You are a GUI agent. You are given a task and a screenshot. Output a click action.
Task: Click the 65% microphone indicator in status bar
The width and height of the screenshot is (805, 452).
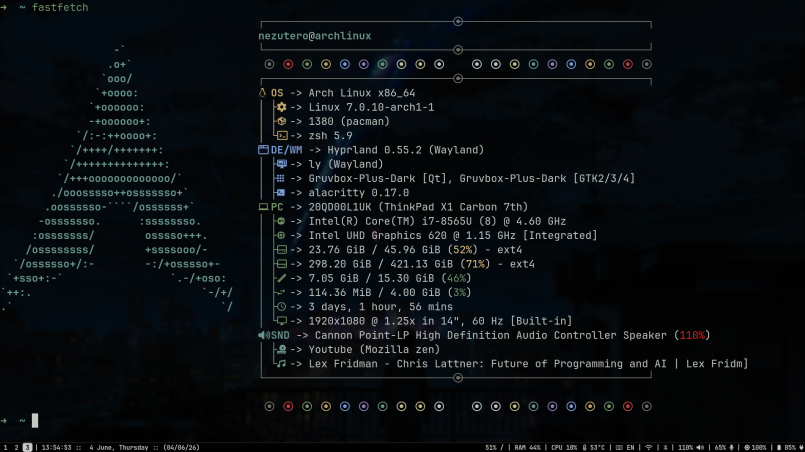[x=724, y=447]
